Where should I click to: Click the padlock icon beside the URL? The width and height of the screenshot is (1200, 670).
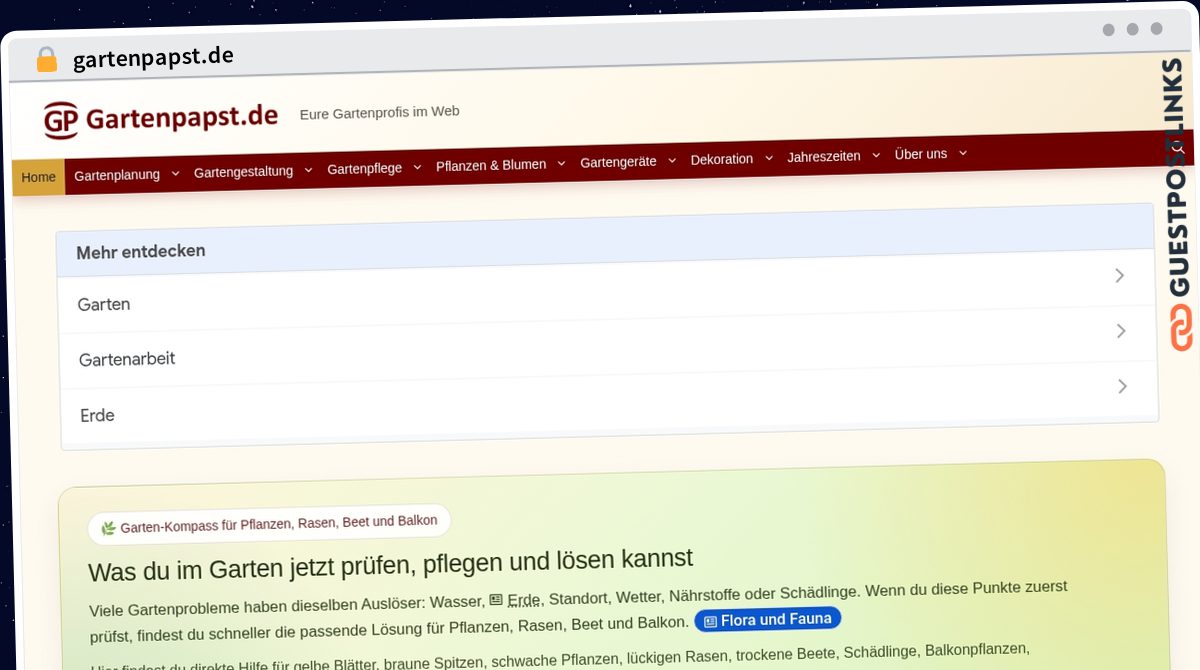tap(46, 60)
